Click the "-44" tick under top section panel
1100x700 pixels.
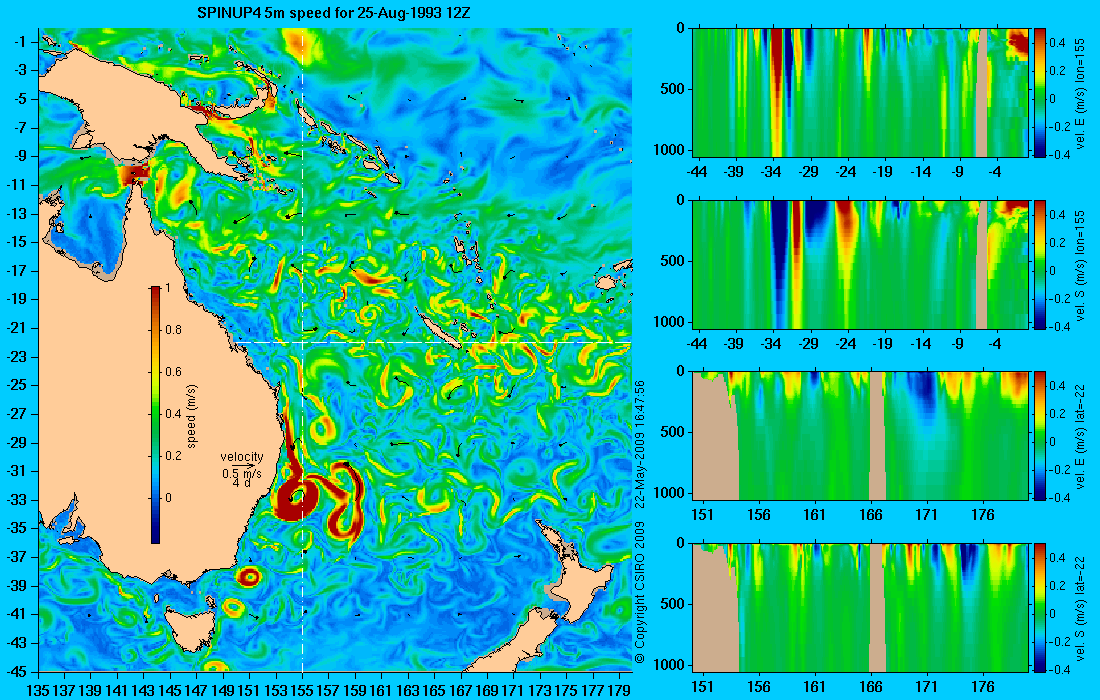(697, 172)
